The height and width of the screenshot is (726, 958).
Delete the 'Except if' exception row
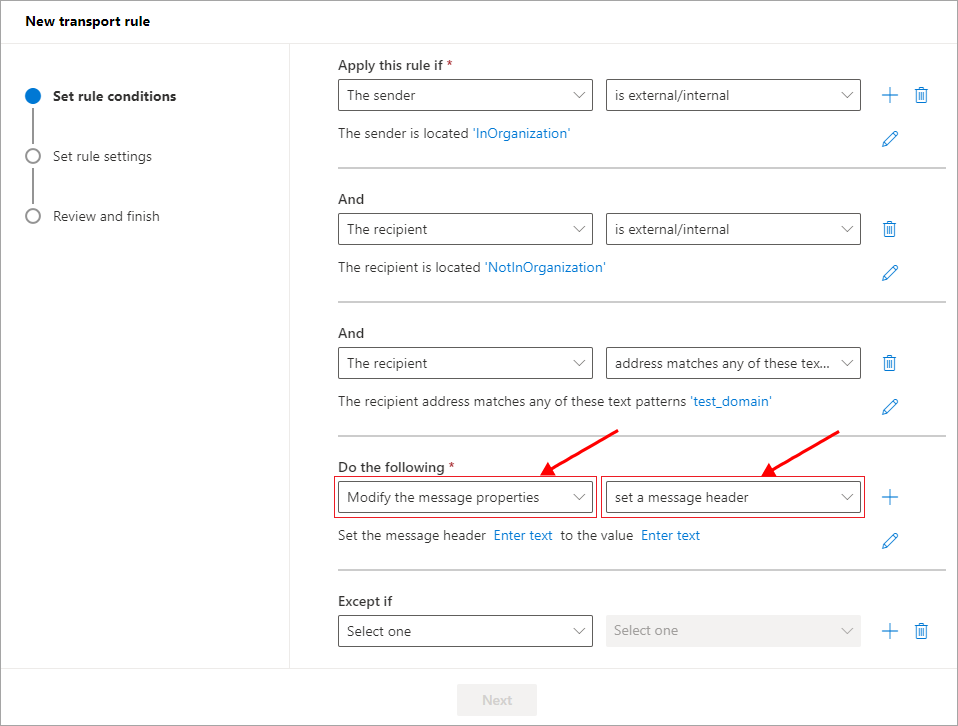(921, 631)
